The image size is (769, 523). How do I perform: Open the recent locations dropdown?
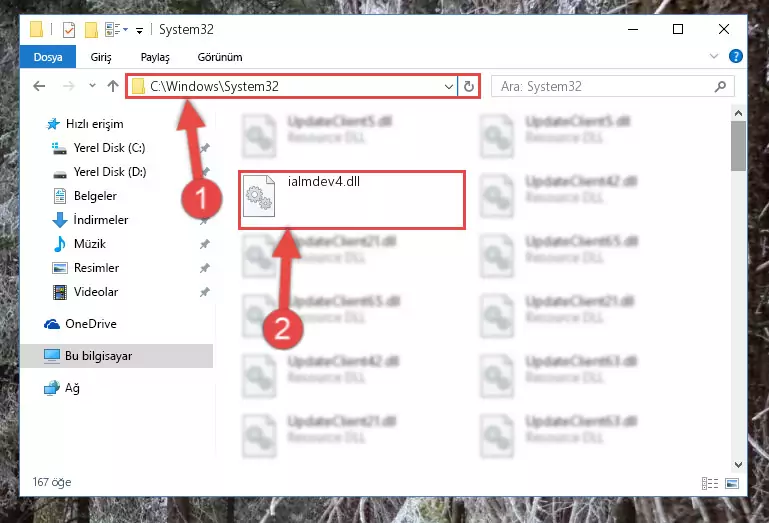click(92, 86)
